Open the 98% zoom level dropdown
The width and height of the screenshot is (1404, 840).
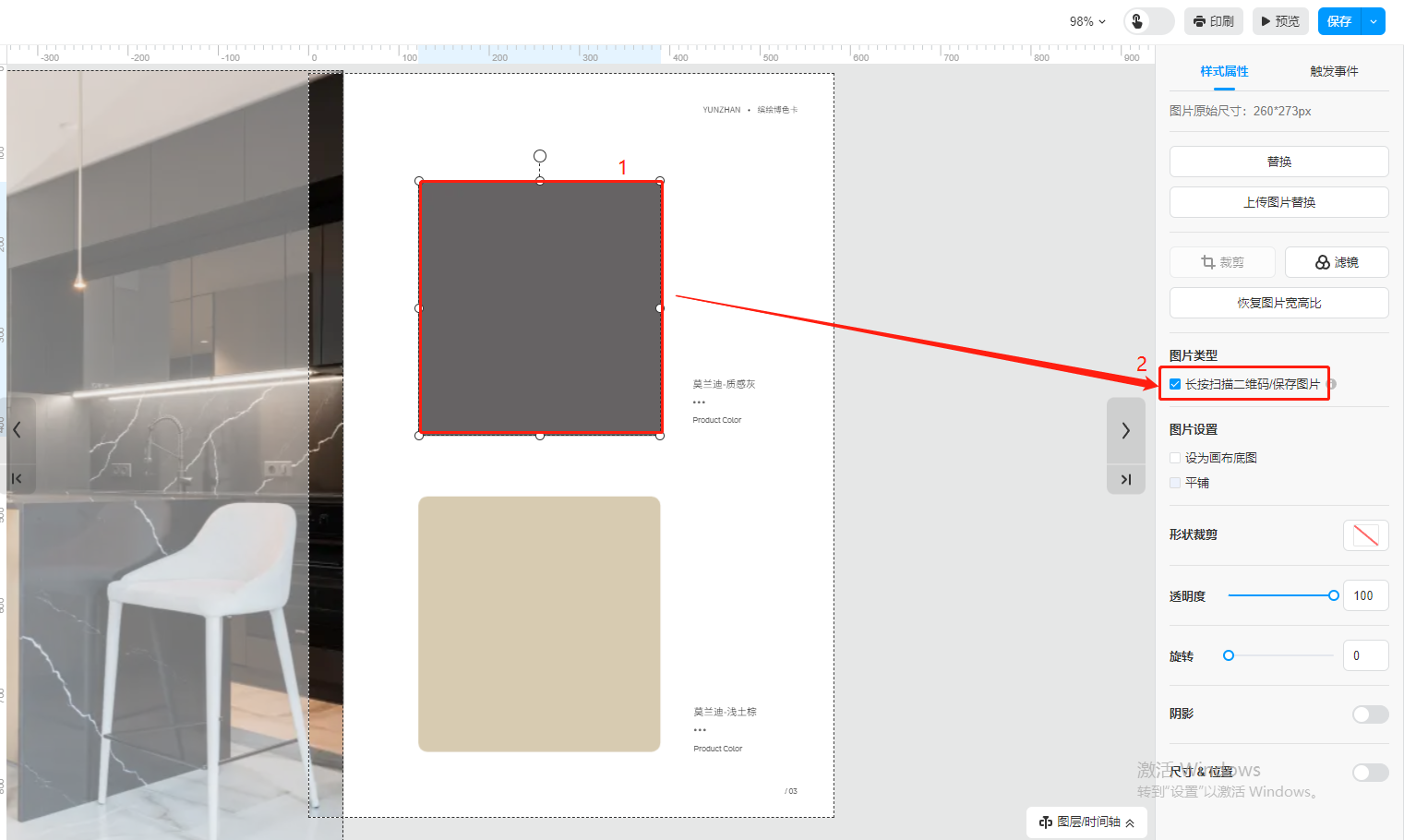pos(1087,21)
